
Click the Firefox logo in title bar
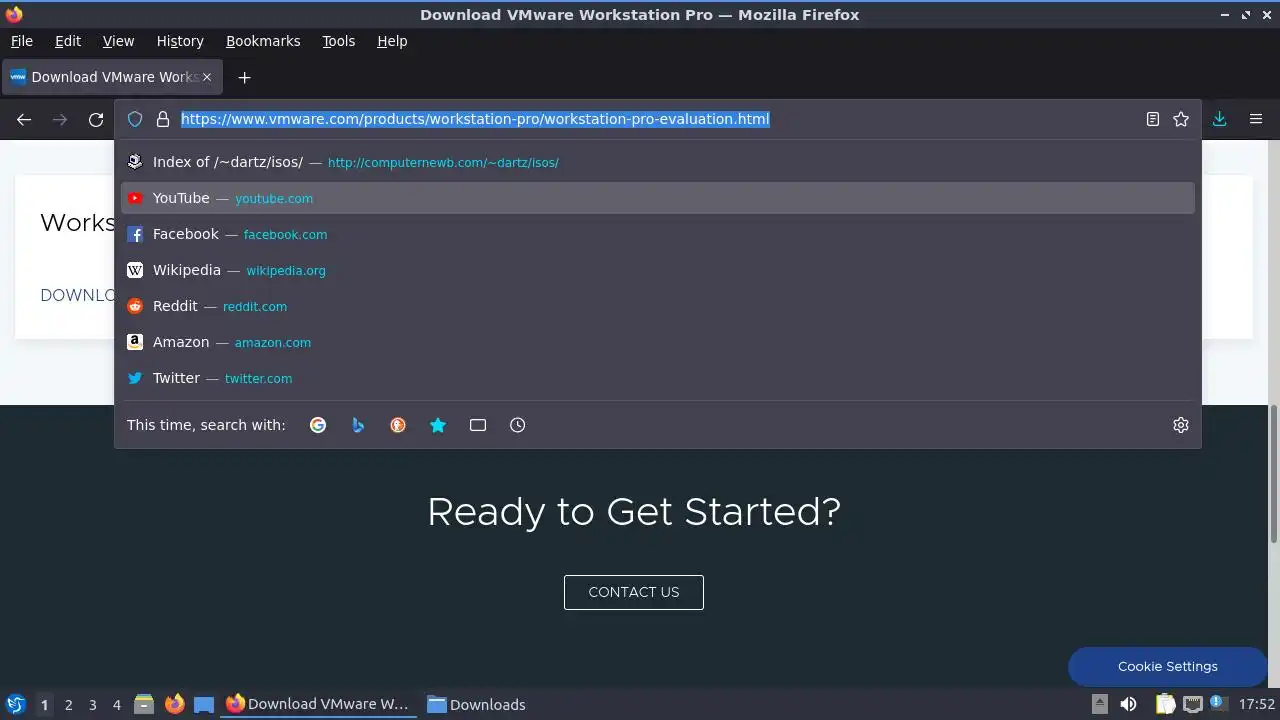[x=13, y=14]
